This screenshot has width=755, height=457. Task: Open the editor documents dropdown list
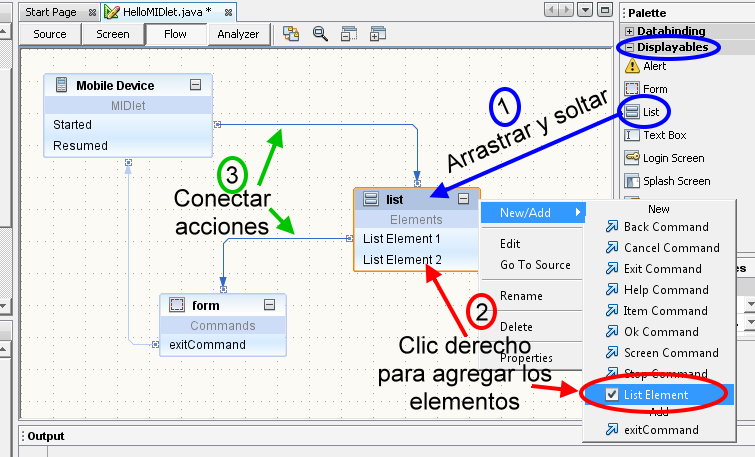point(585,10)
